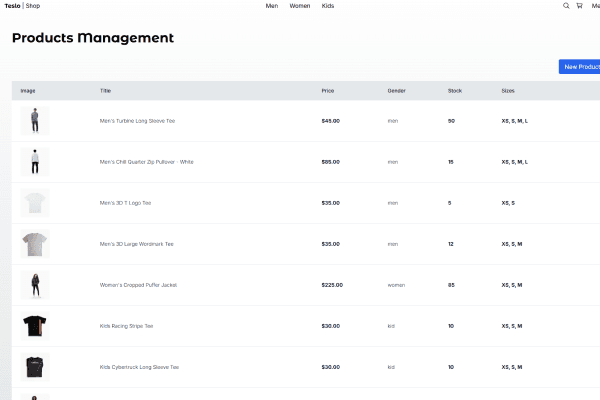Open Kids Racing Stripe Tee link

point(126,326)
